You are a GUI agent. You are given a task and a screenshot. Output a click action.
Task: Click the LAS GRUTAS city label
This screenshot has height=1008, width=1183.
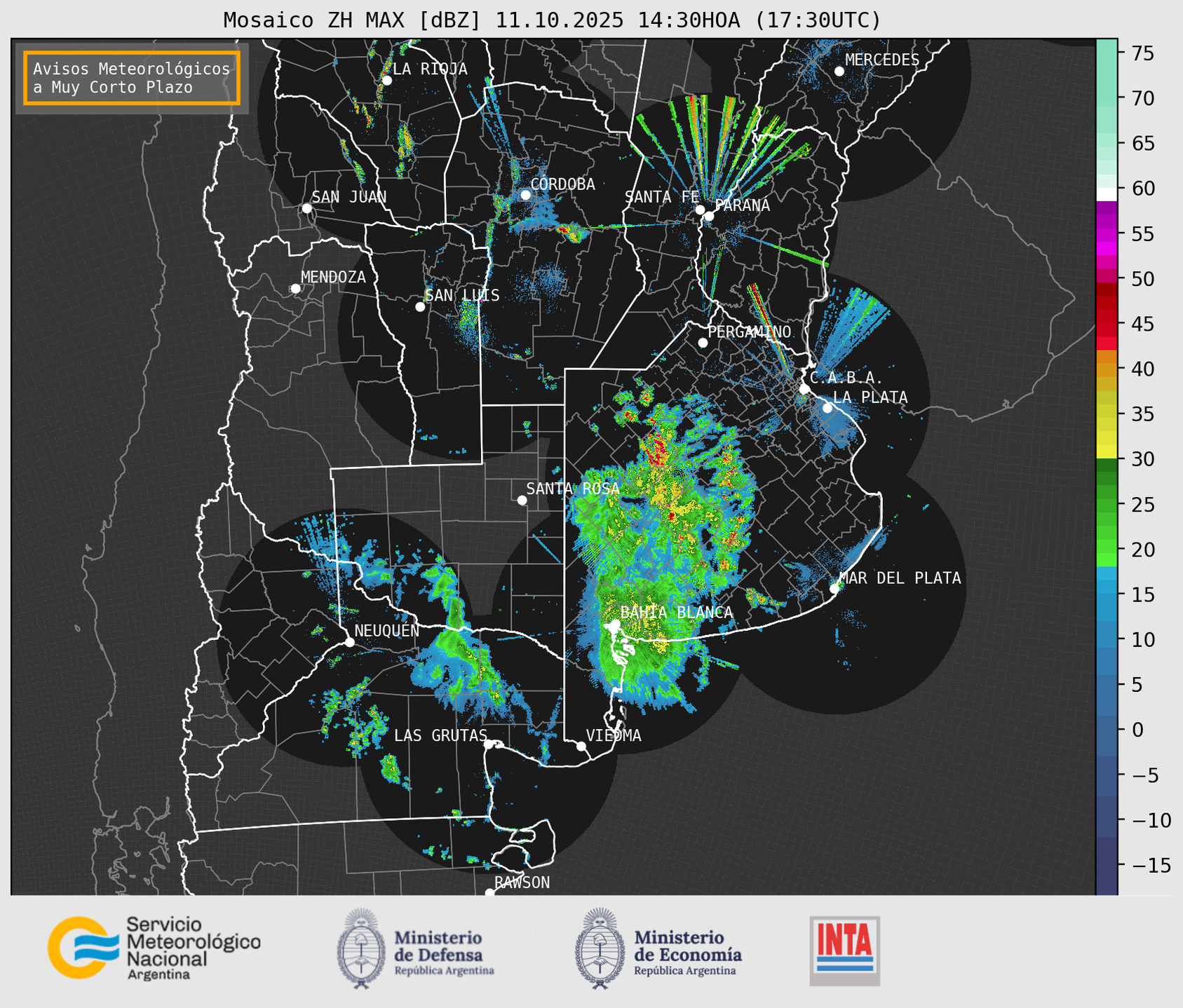(440, 735)
